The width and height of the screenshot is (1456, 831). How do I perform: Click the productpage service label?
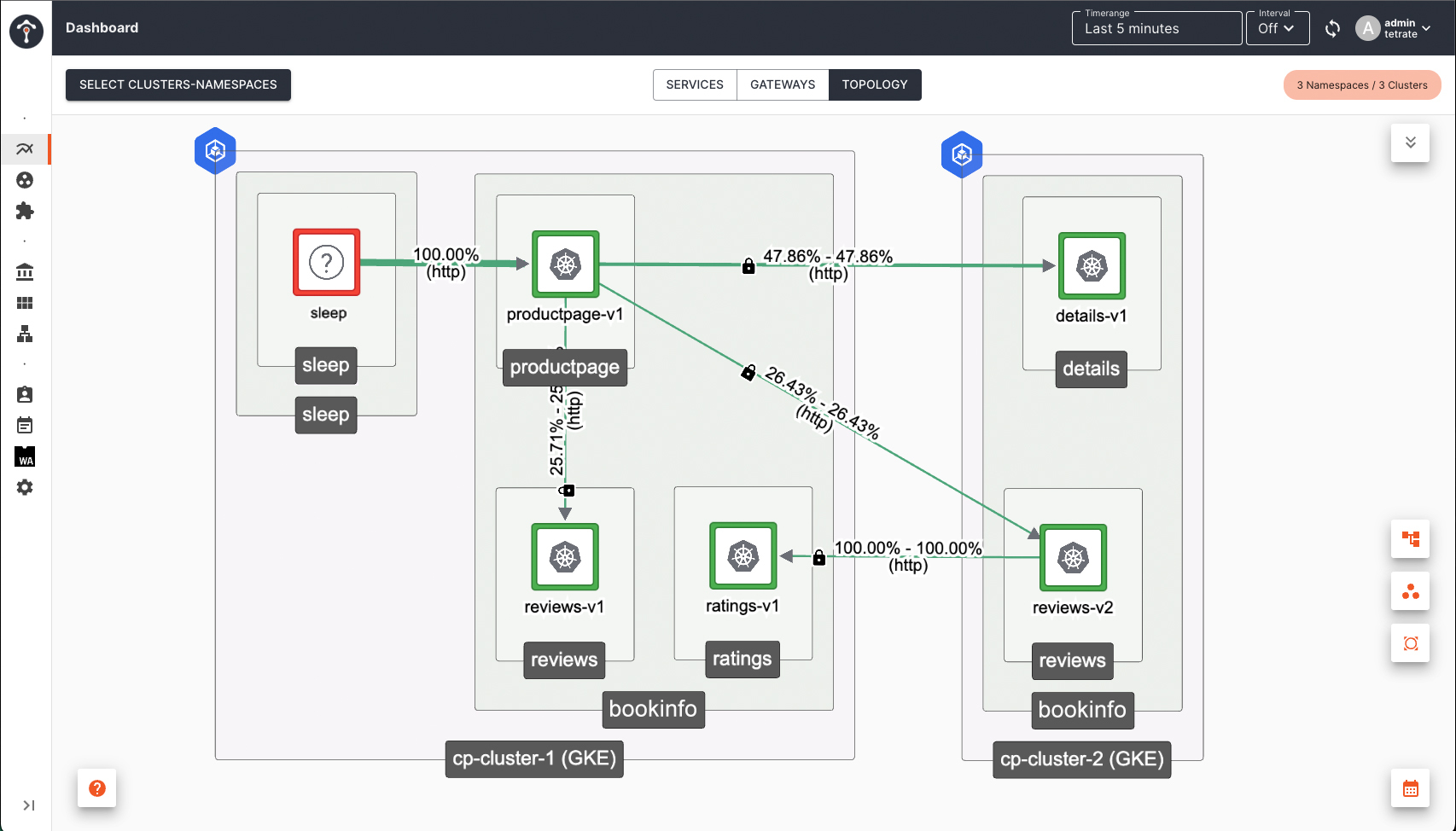click(x=565, y=368)
